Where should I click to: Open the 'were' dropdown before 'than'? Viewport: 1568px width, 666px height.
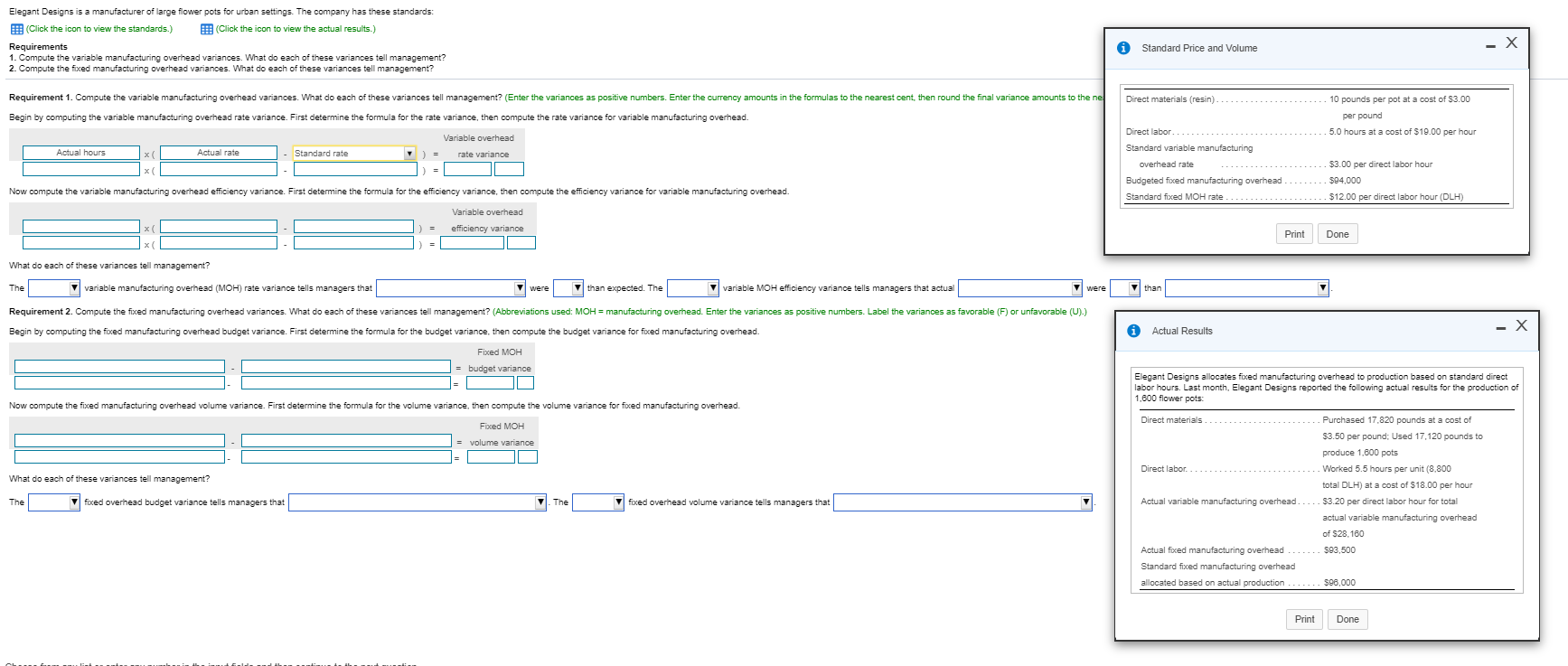pyautogui.click(x=1125, y=288)
